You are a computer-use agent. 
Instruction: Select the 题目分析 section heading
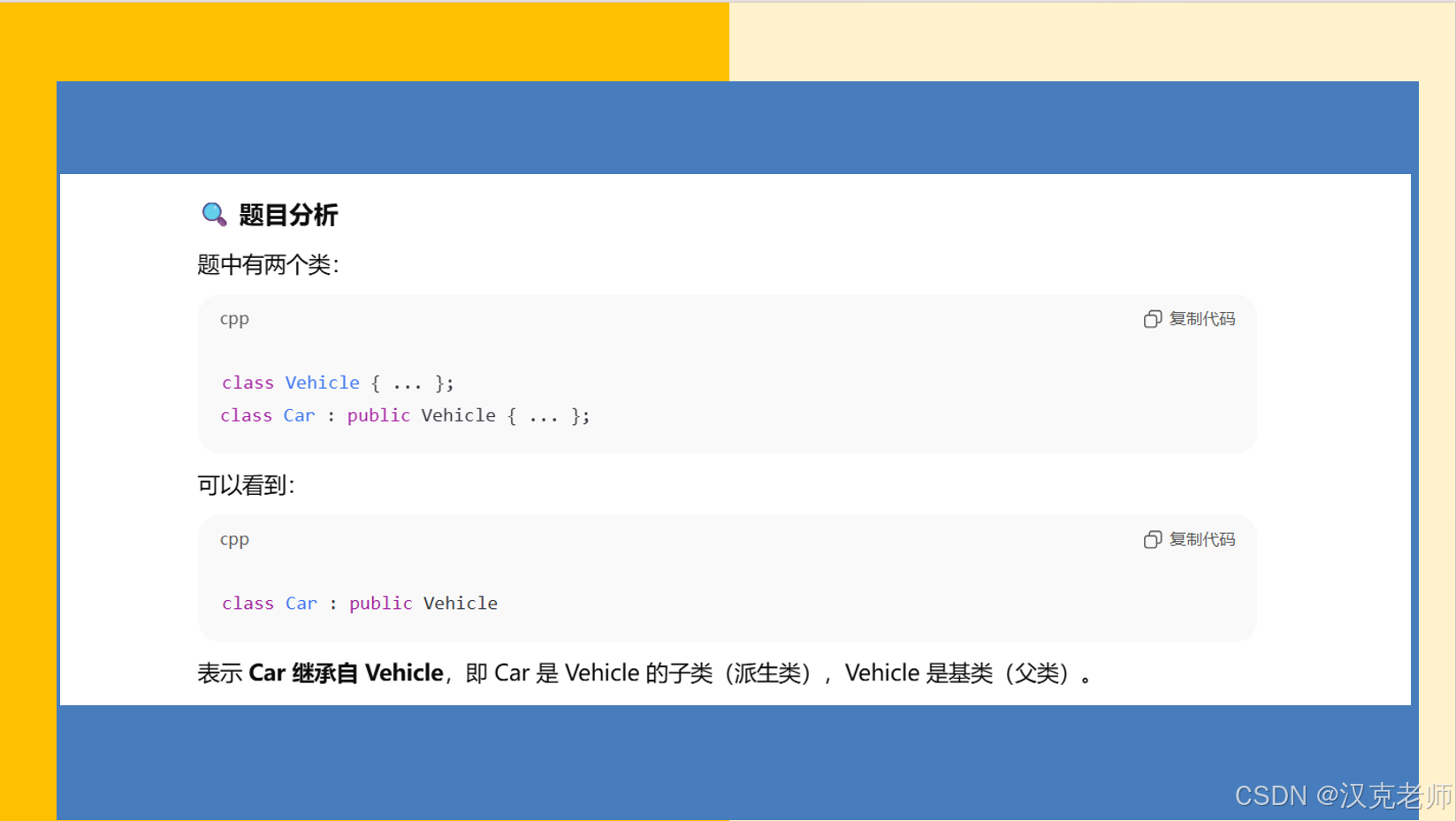click(x=288, y=215)
